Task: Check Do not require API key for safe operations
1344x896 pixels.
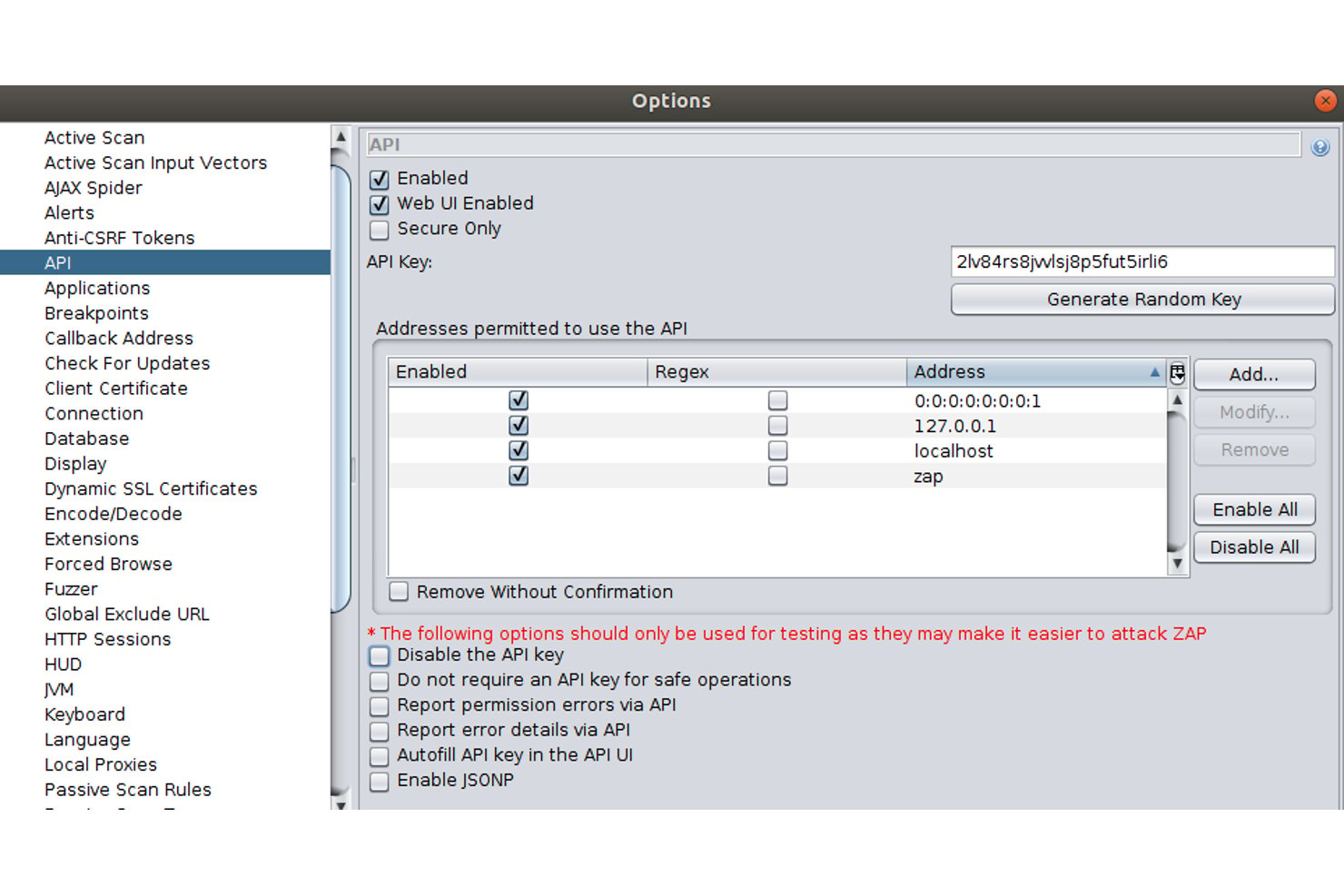Action: click(380, 681)
